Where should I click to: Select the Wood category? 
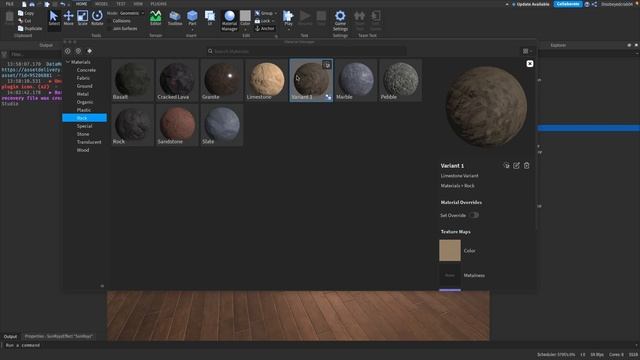tap(83, 150)
